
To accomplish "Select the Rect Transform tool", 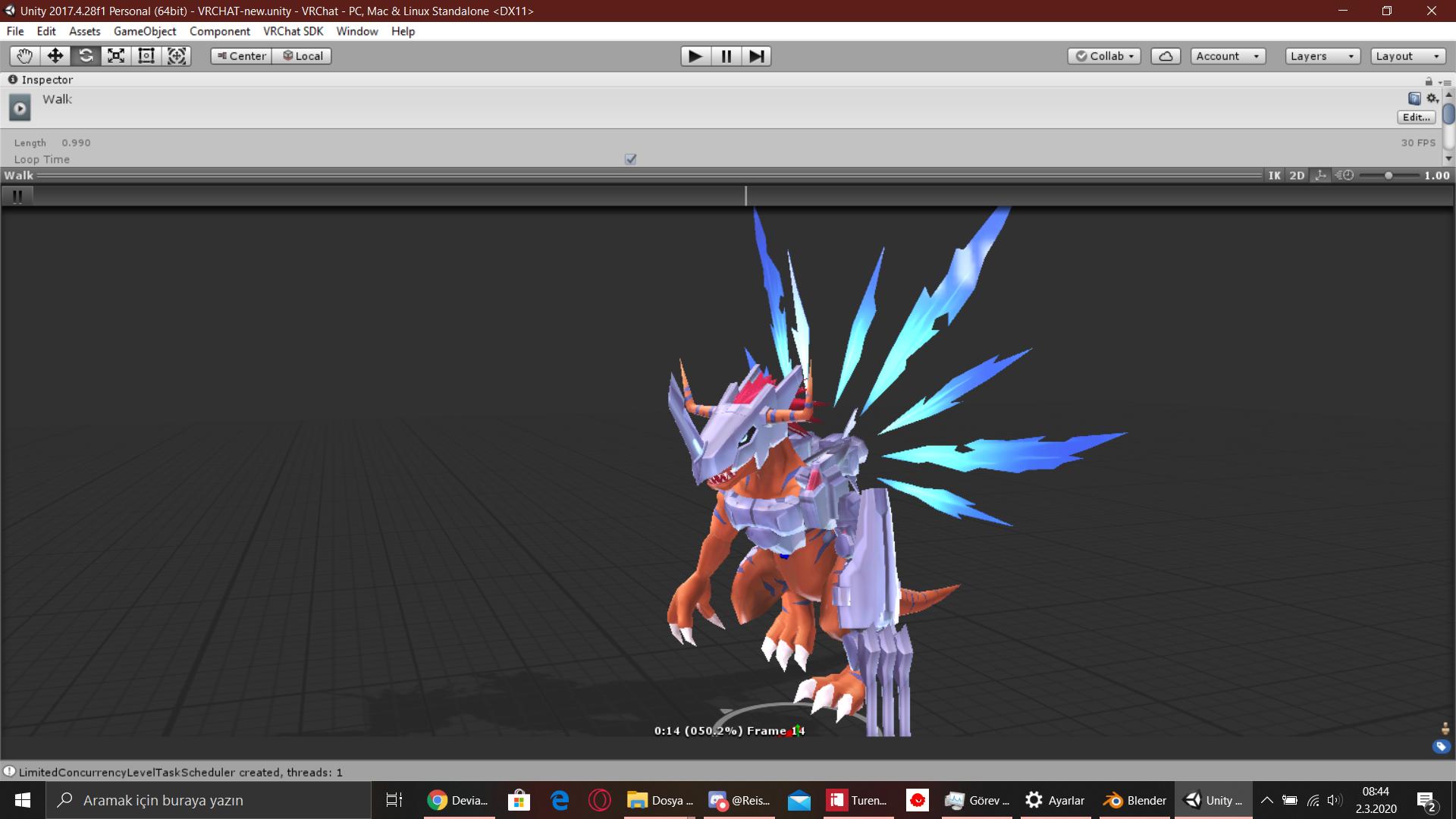I will click(x=146, y=56).
